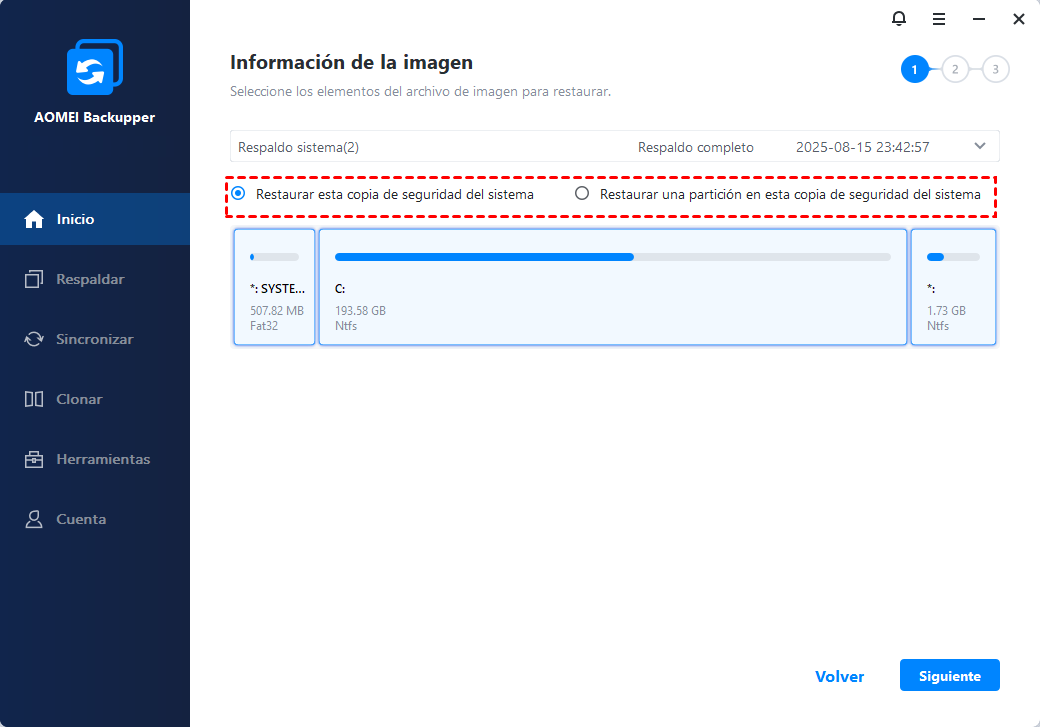Click the Volver link

pos(839,676)
